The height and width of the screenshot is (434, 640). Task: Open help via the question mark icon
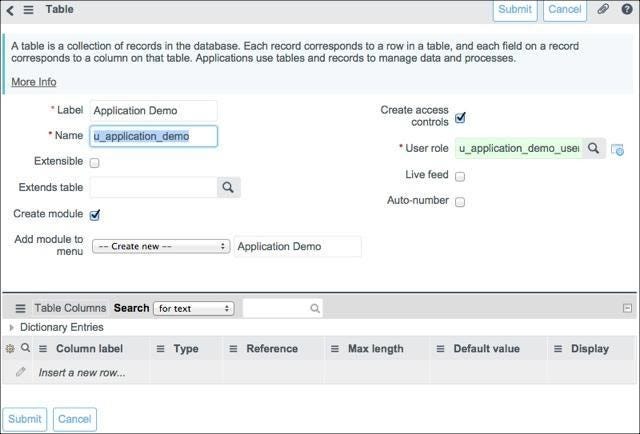(x=627, y=9)
